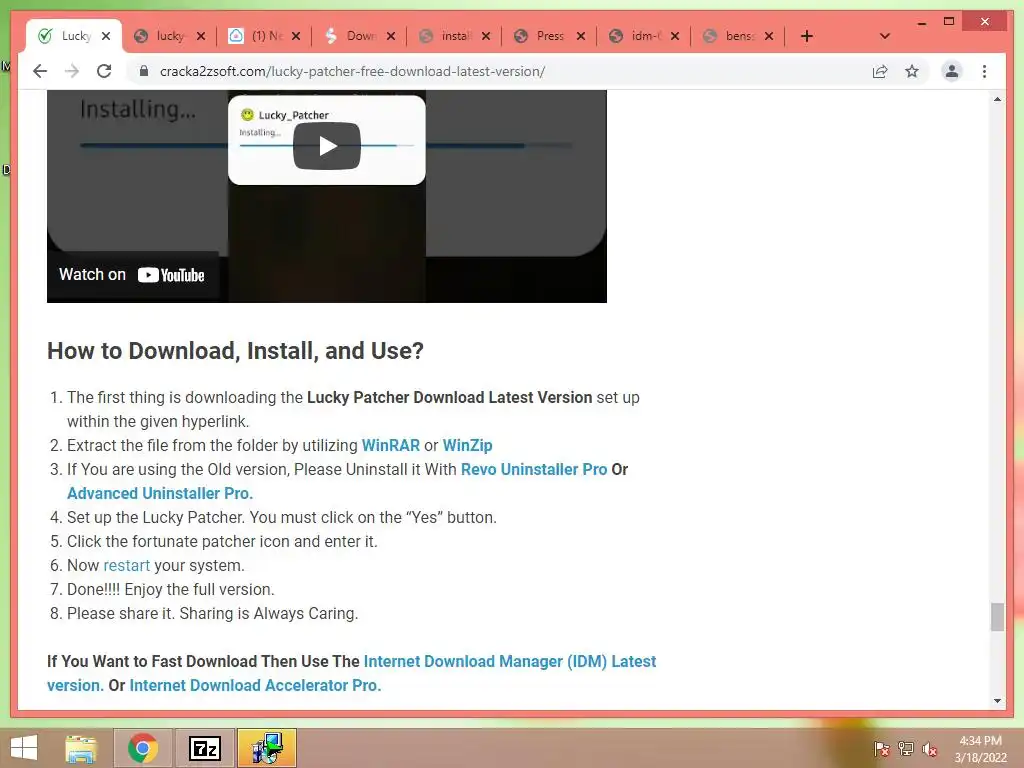Open the Chrome profile avatar

coord(952,71)
